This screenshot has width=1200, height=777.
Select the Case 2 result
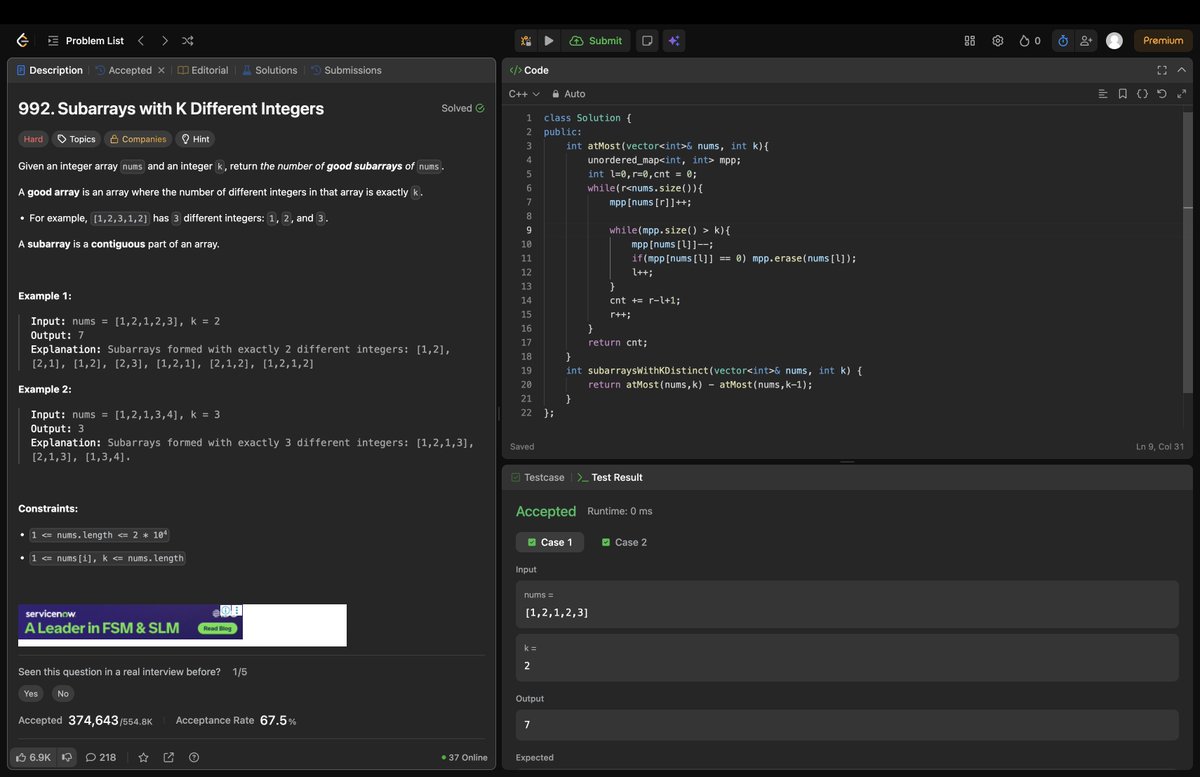[624, 542]
